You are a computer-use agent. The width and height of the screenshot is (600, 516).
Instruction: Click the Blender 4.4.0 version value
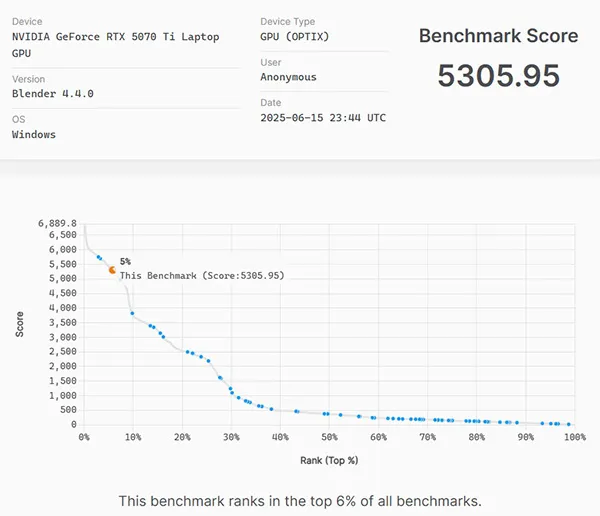(x=55, y=95)
